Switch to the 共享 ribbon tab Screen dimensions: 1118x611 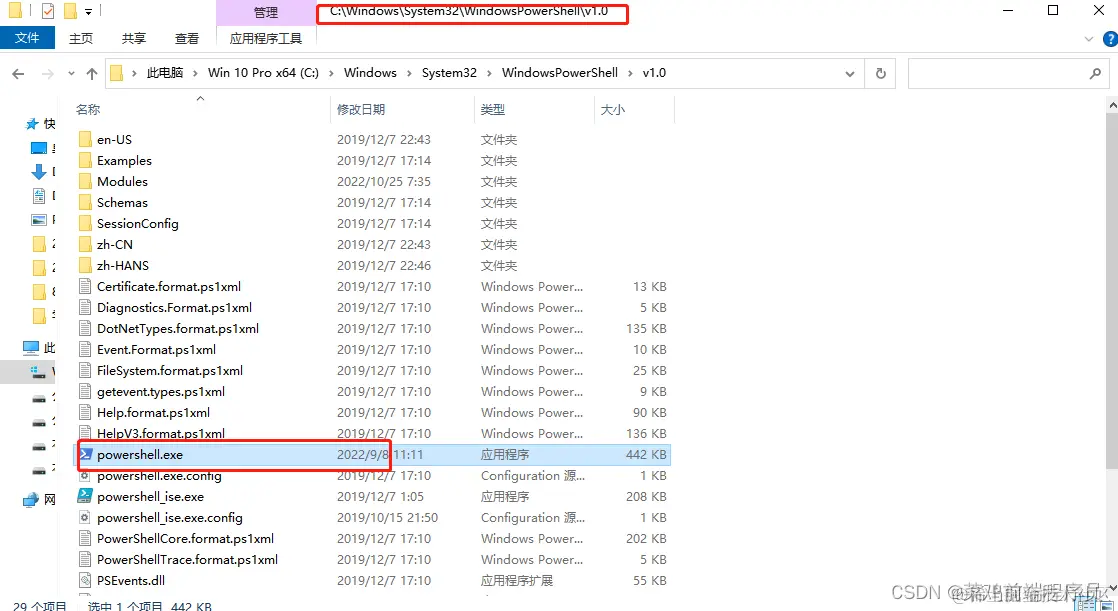[133, 38]
